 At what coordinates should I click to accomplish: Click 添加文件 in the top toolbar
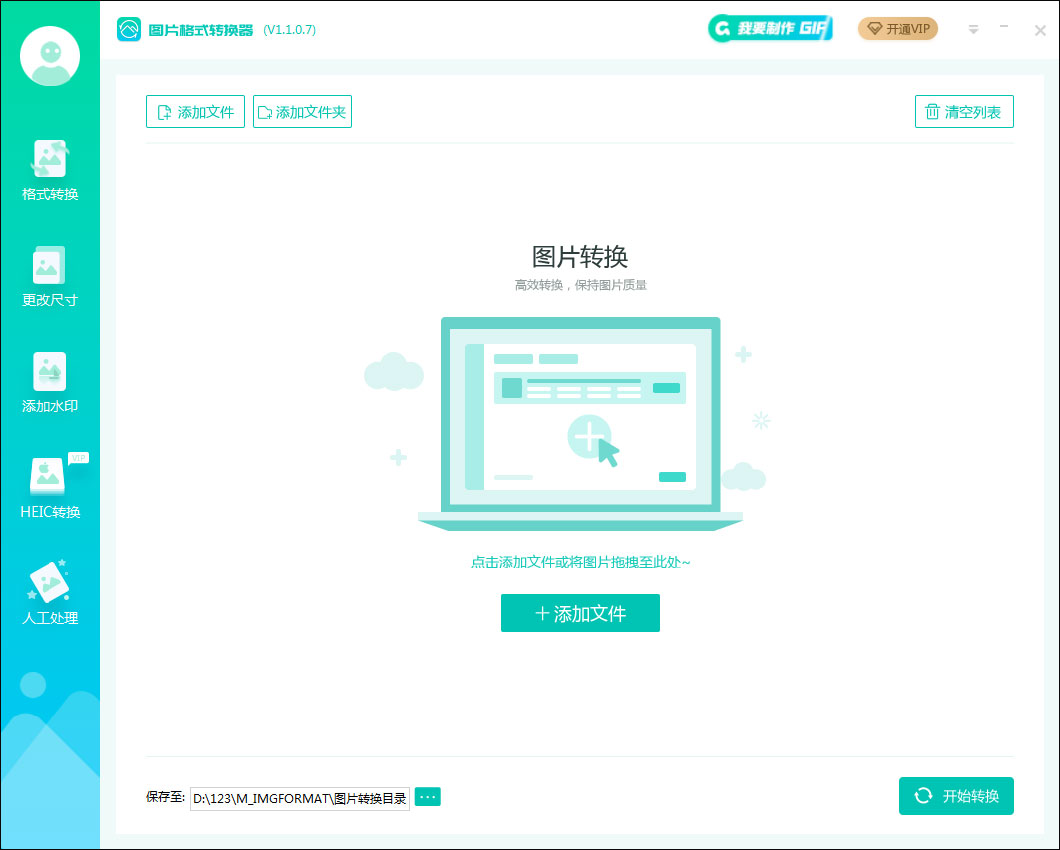coord(195,112)
